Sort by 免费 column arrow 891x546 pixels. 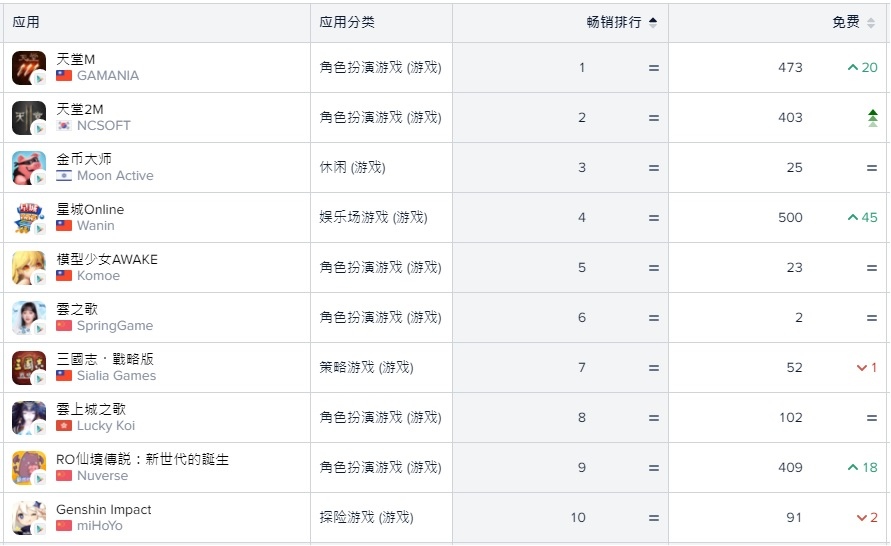[871, 22]
